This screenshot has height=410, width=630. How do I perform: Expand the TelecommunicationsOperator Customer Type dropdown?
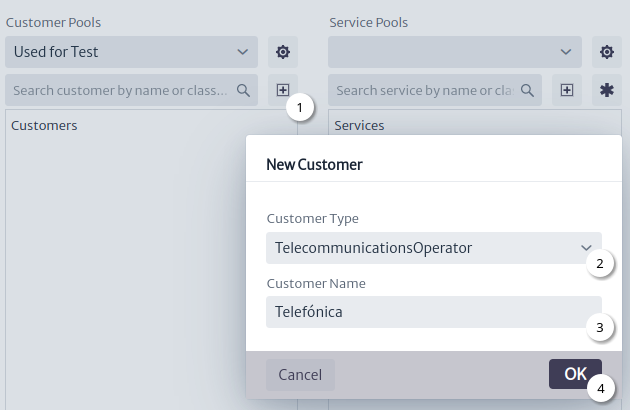pos(434,248)
